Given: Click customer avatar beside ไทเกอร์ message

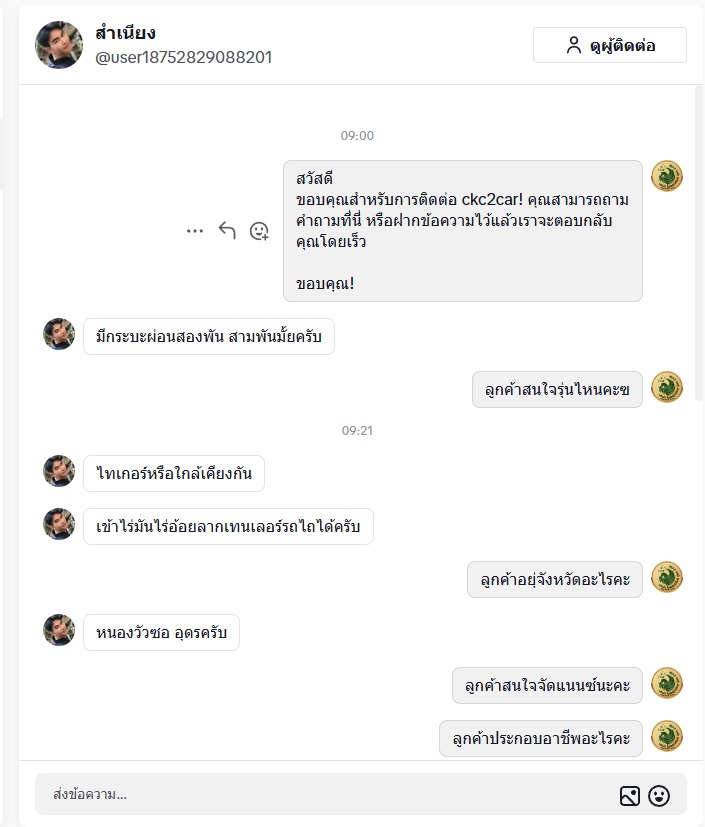Looking at the screenshot, I should pyautogui.click(x=59, y=471).
